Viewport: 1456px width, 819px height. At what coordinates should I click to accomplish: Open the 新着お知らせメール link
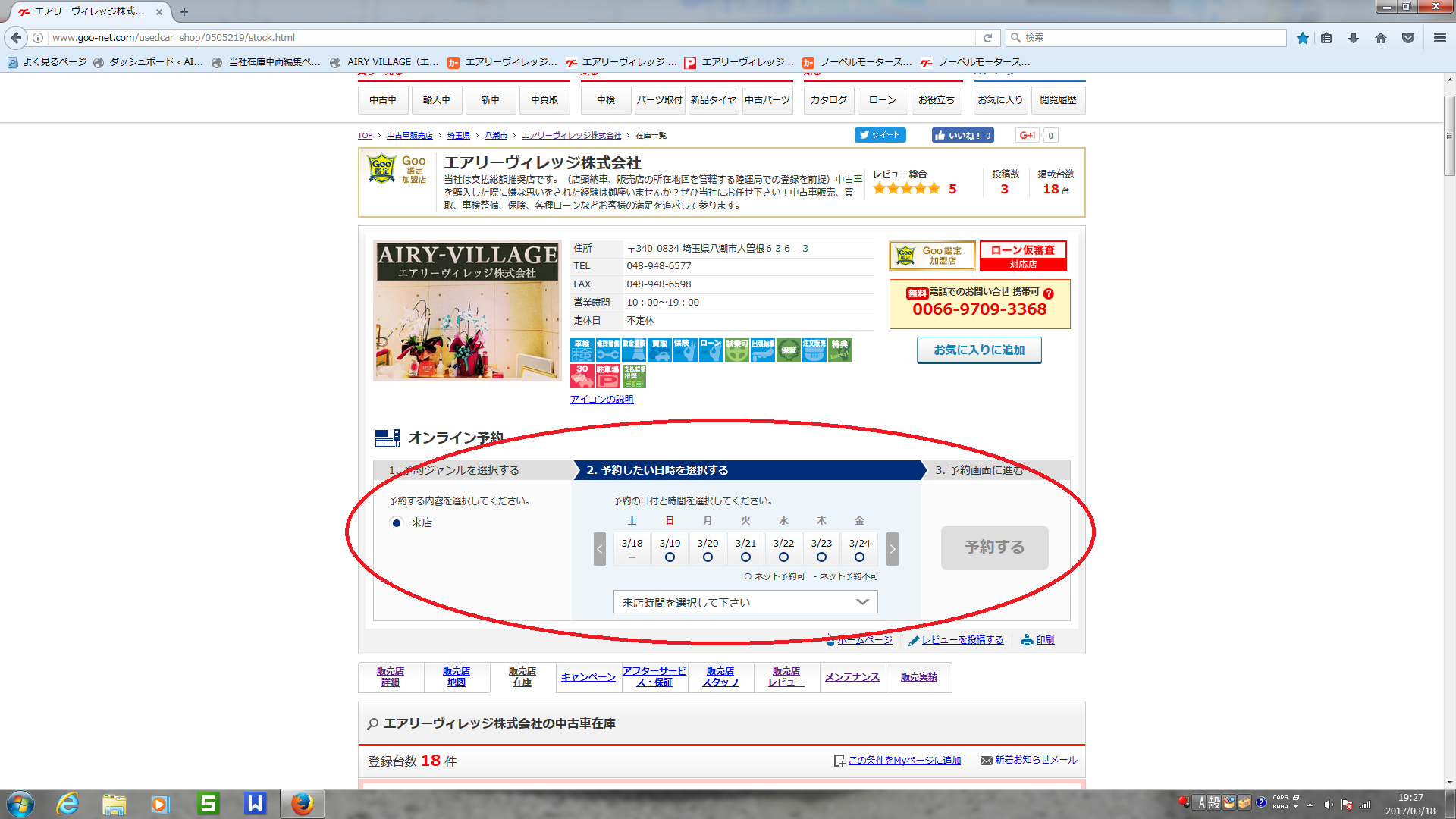click(x=1036, y=761)
